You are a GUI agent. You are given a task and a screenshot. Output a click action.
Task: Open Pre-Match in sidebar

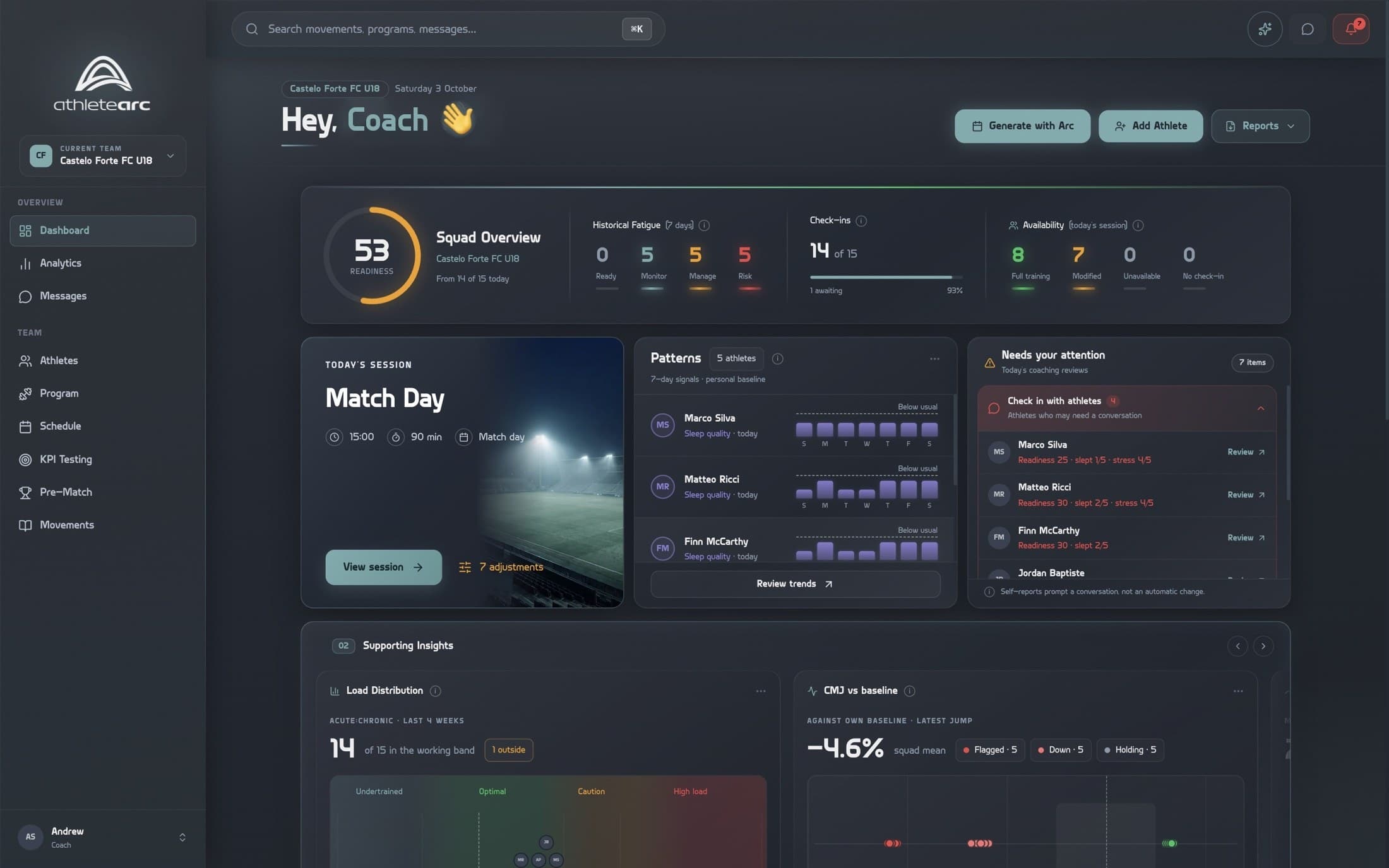(x=102, y=492)
